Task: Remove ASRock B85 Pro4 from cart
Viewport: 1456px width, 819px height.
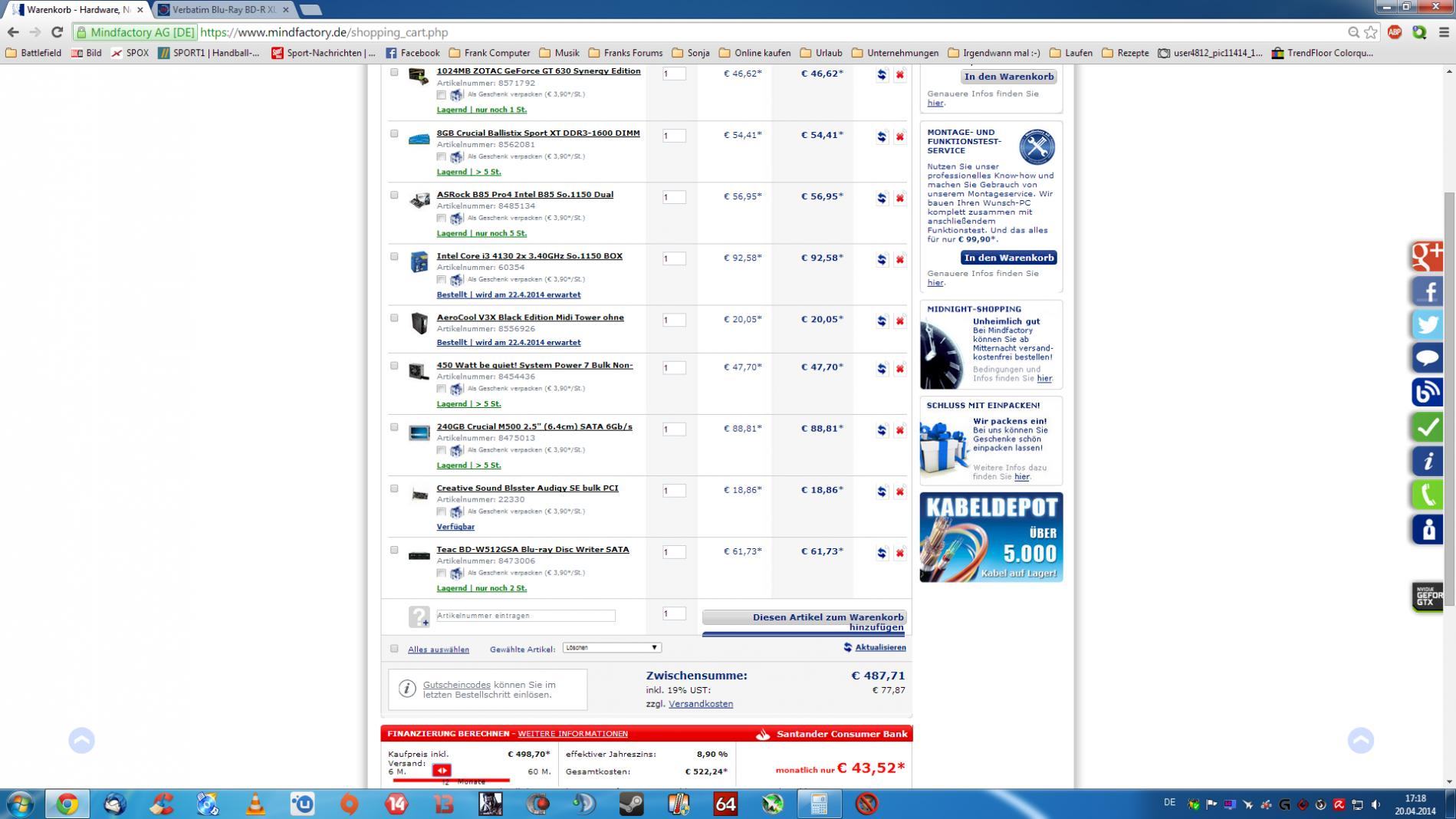Action: point(899,198)
